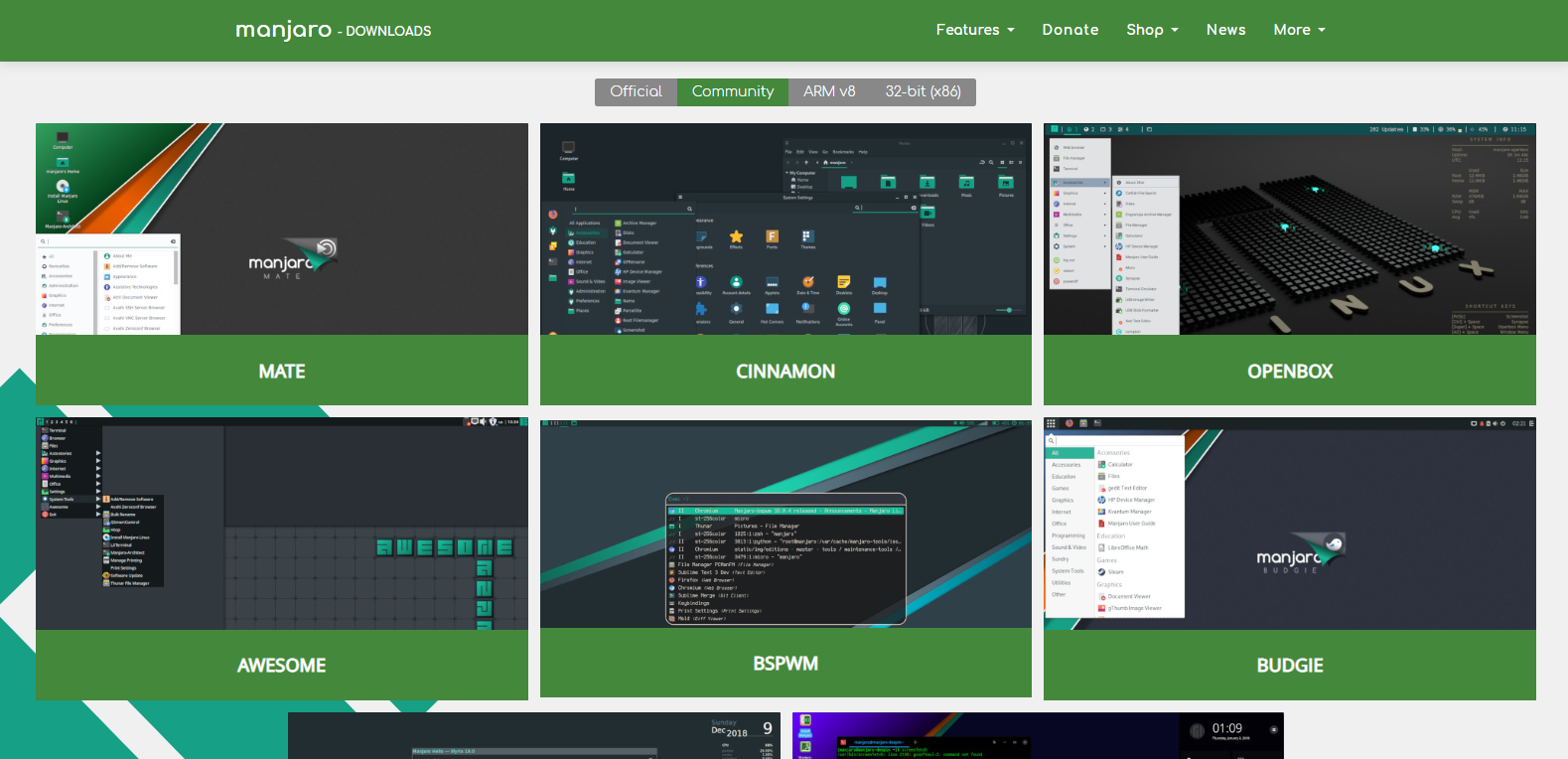The width and height of the screenshot is (1568, 759).
Task: Click the BSPWM edition label
Action: click(x=785, y=664)
